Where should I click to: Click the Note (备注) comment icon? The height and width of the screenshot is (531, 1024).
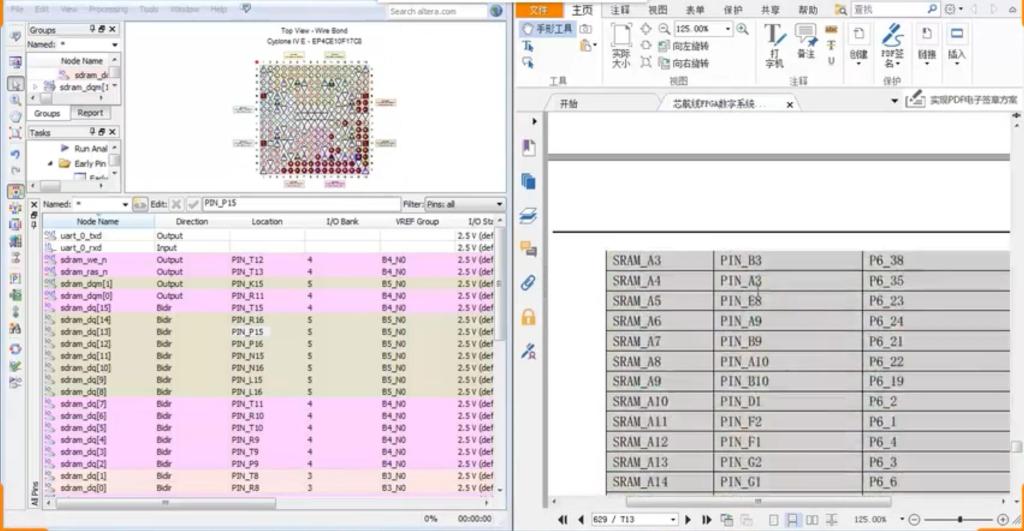(x=805, y=40)
